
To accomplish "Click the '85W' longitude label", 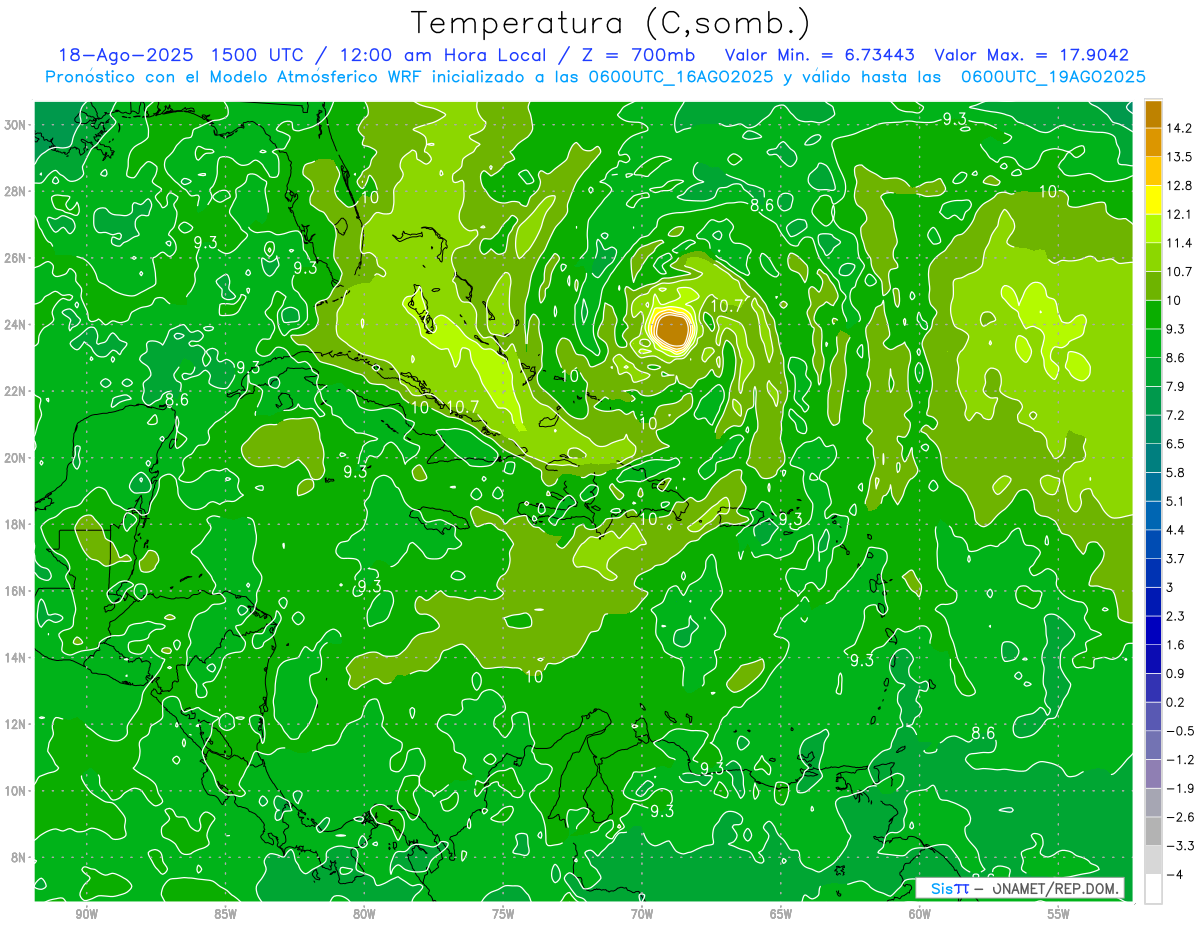I will pyautogui.click(x=226, y=913).
